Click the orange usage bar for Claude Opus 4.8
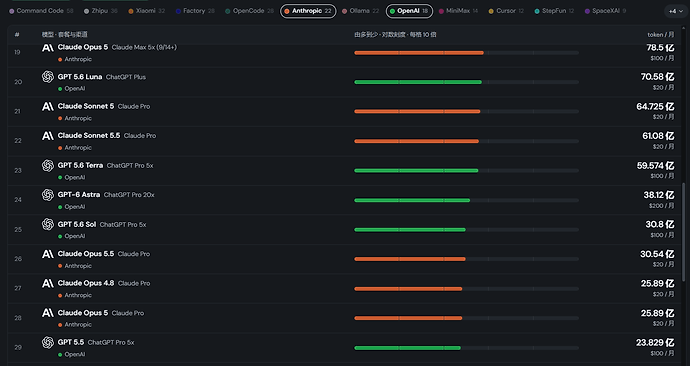This screenshot has width=690, height=366. pos(408,289)
